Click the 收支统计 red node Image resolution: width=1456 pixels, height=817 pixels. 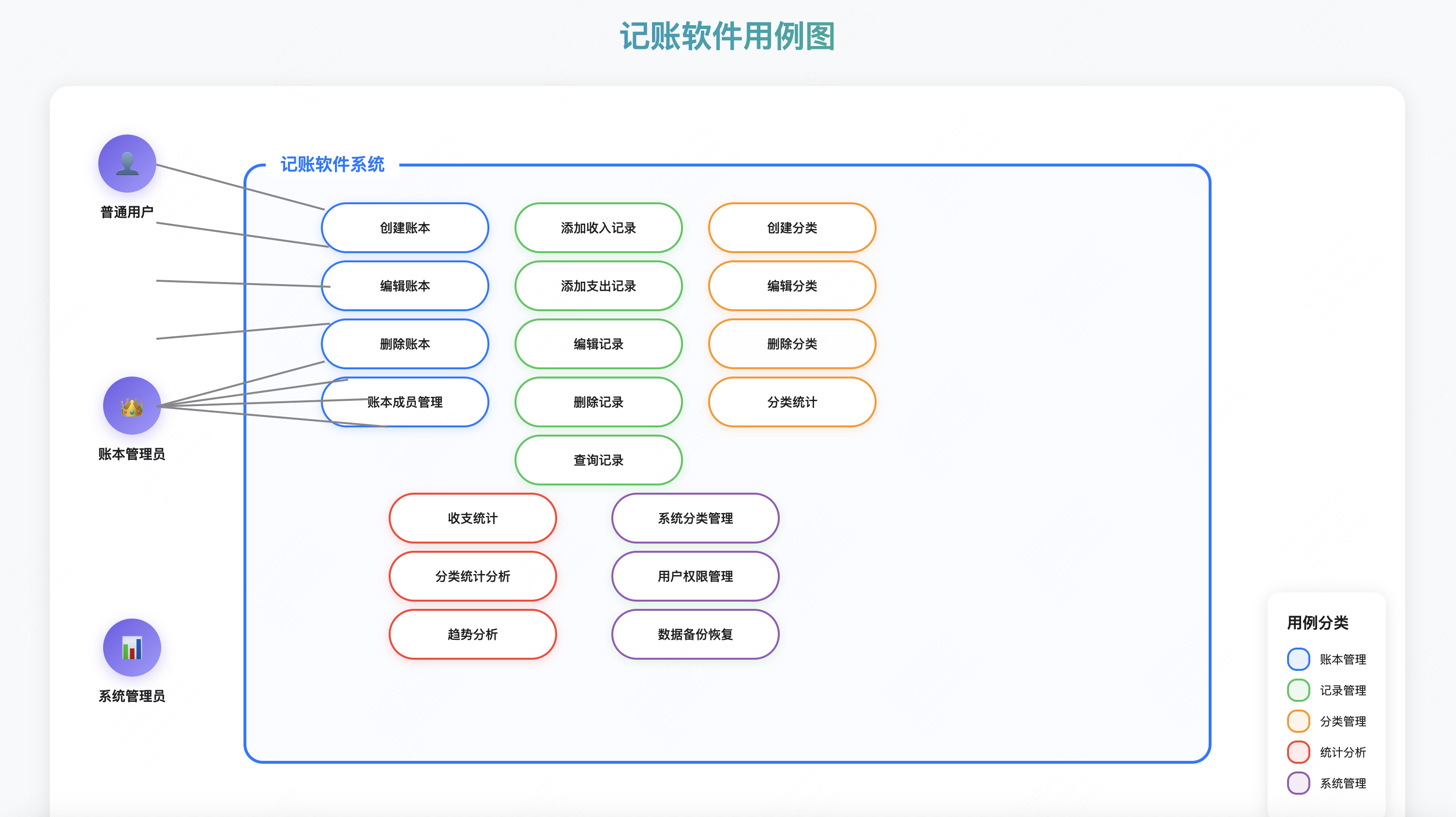(x=472, y=518)
